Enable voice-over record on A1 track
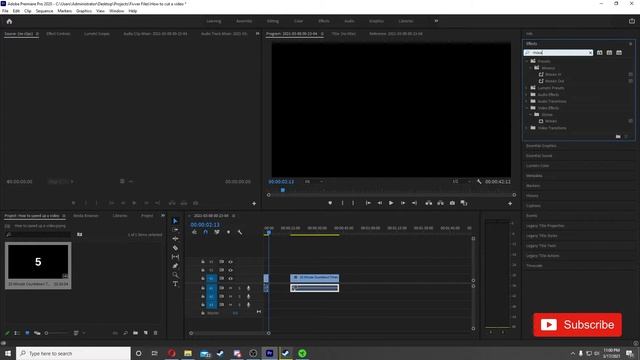 point(249,288)
